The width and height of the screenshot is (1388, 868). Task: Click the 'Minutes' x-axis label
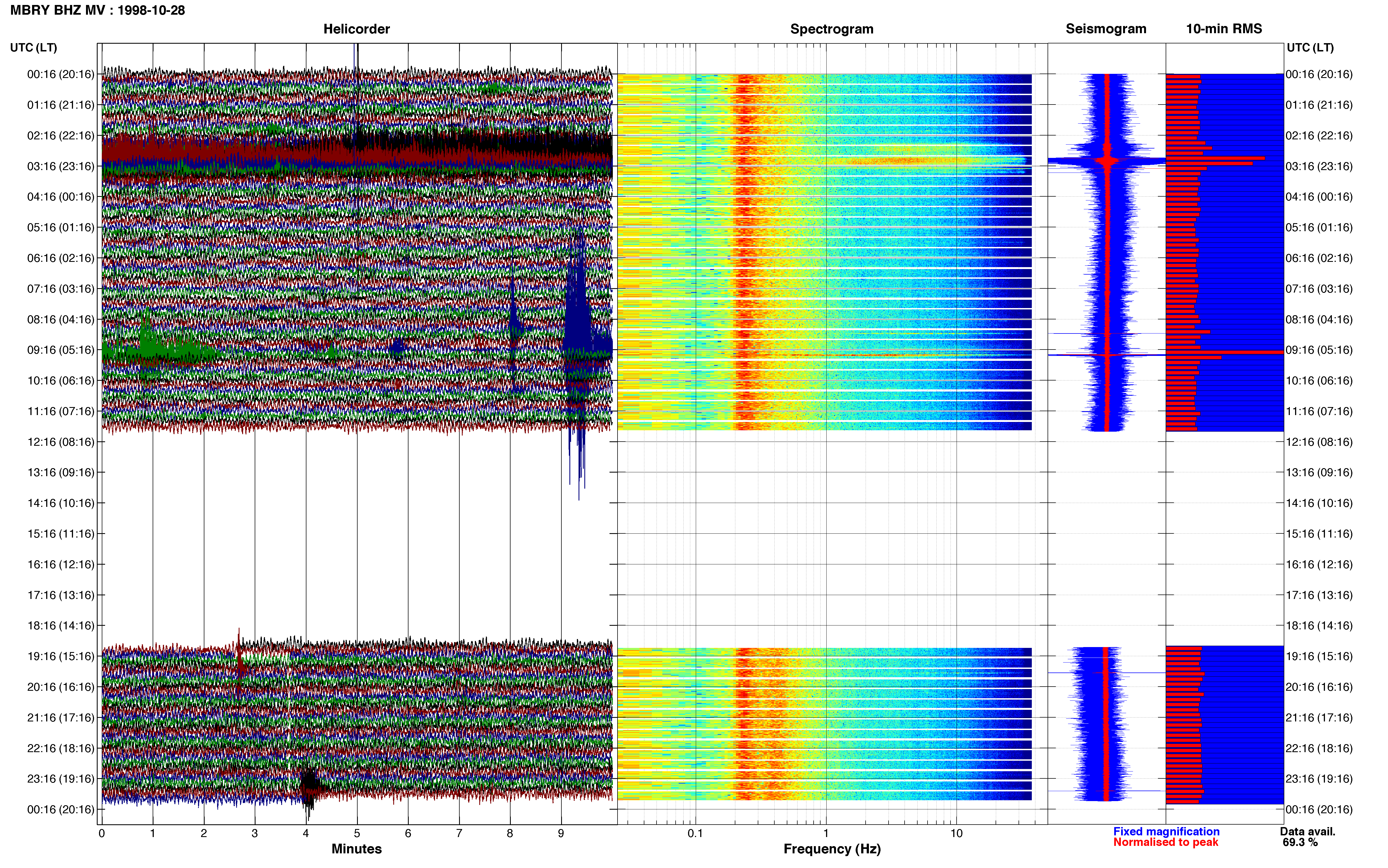tap(356, 849)
